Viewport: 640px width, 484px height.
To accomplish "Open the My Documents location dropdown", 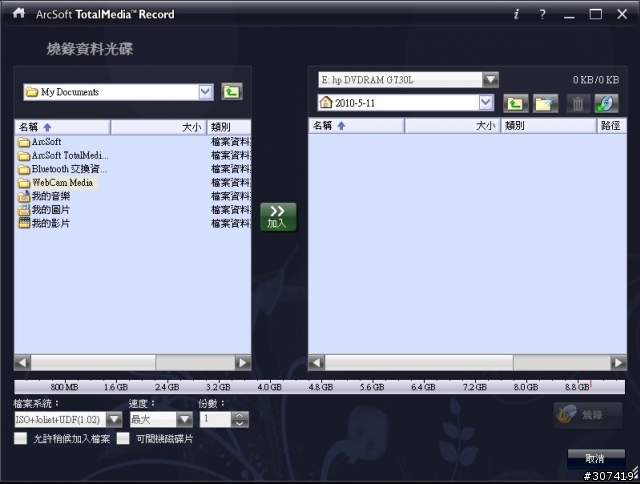I will (205, 92).
